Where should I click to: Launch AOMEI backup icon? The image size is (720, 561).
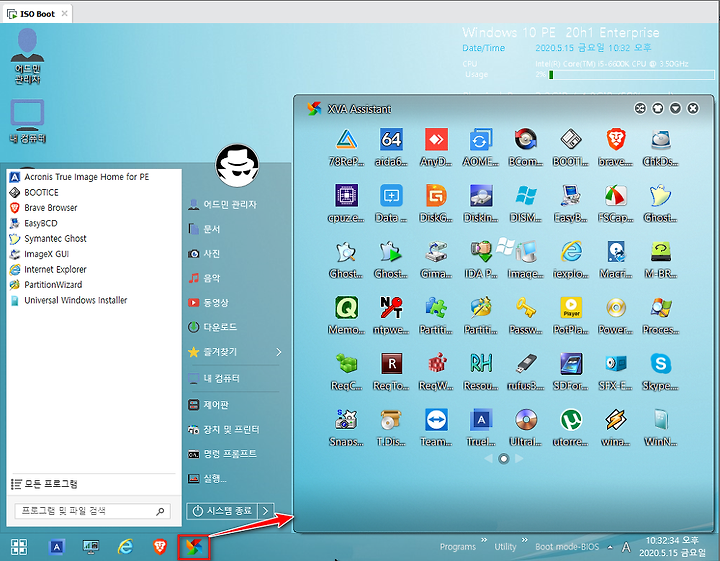pyautogui.click(x=481, y=139)
